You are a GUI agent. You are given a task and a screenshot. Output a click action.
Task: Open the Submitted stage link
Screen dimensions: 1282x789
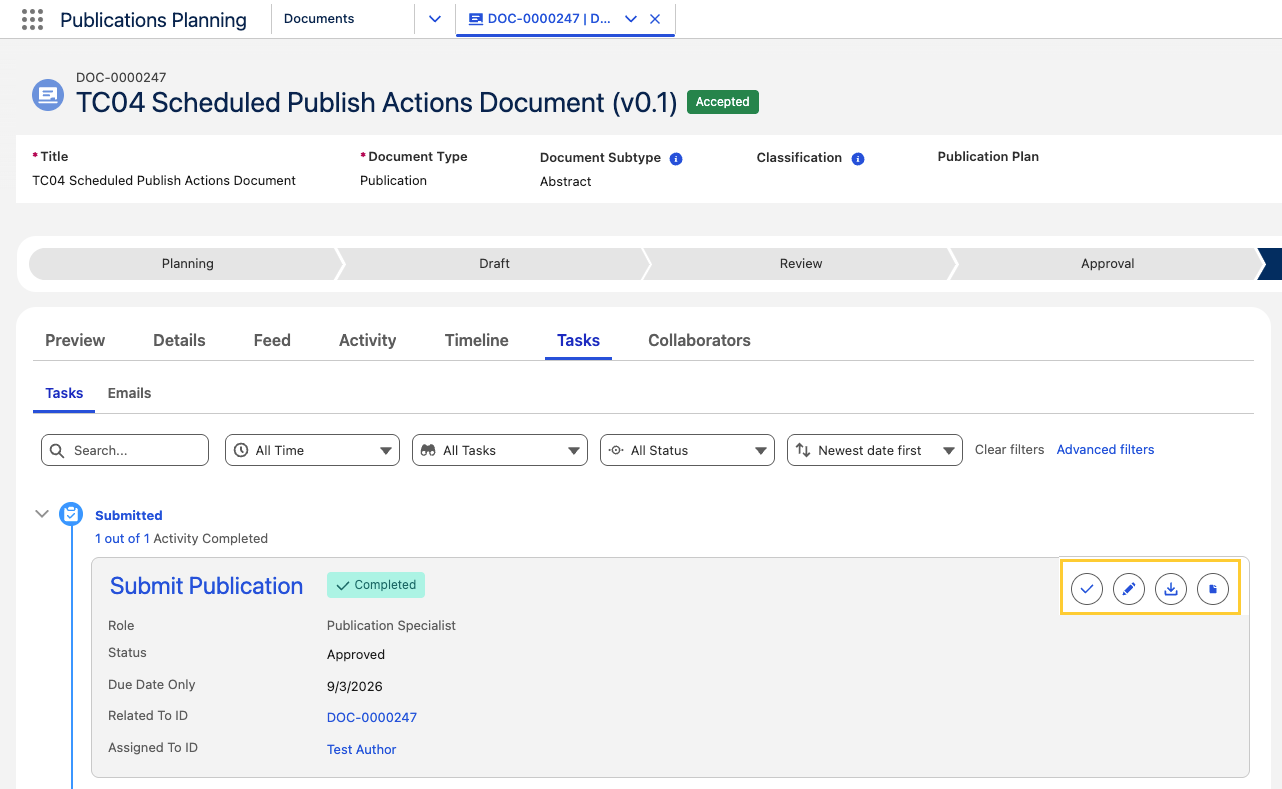click(x=128, y=515)
